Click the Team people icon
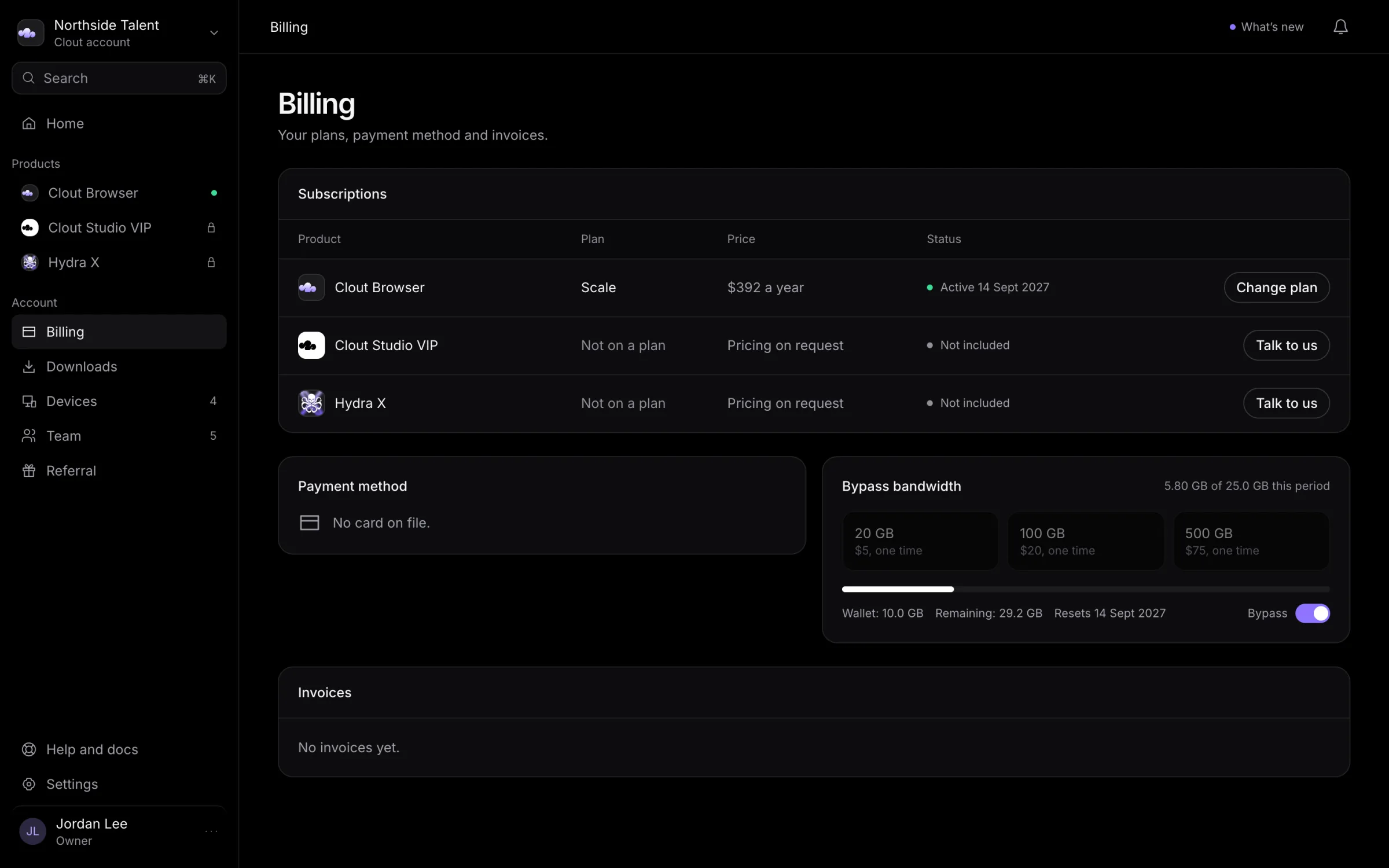The image size is (1389, 868). (29, 436)
